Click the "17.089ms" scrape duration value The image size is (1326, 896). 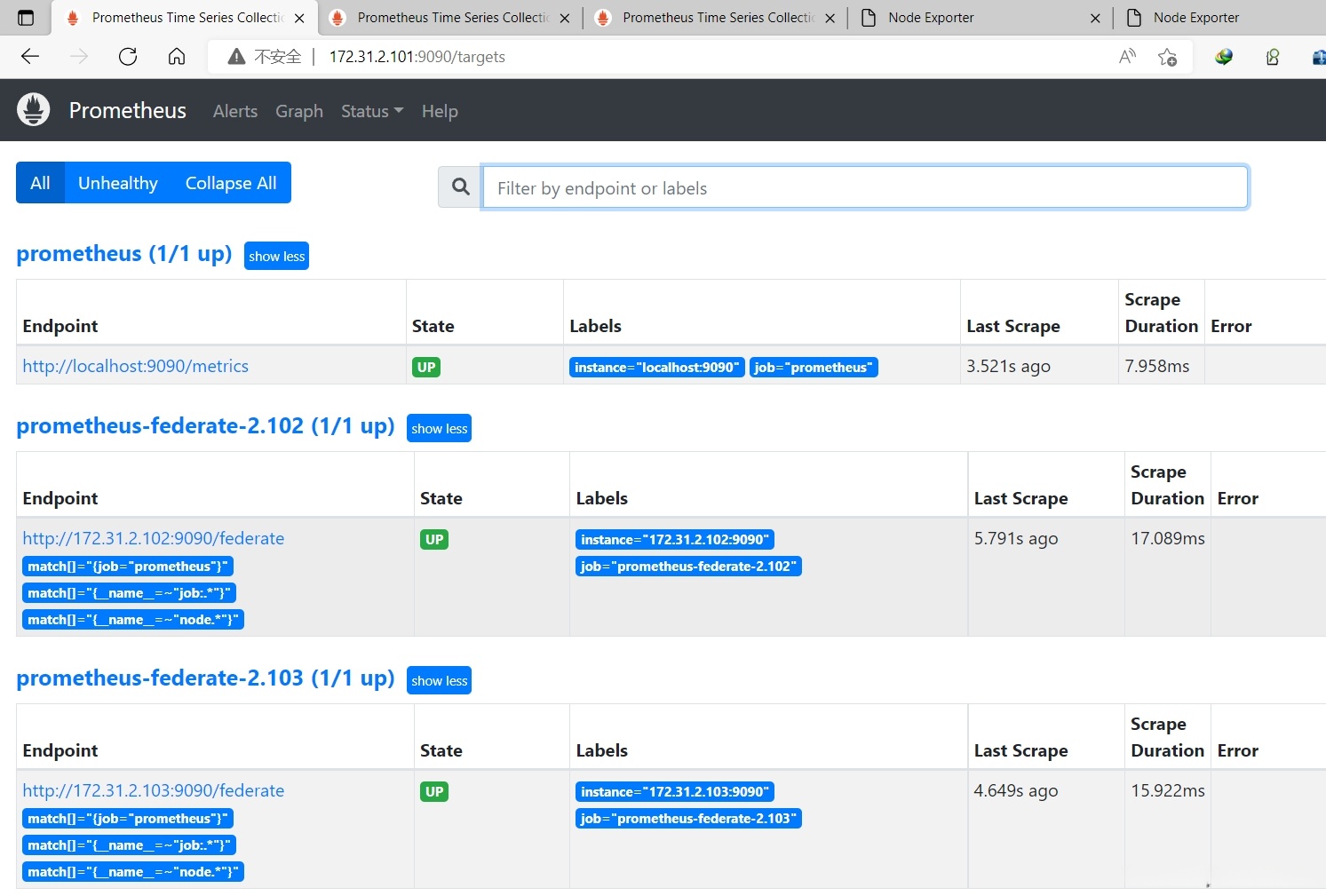click(x=1168, y=538)
